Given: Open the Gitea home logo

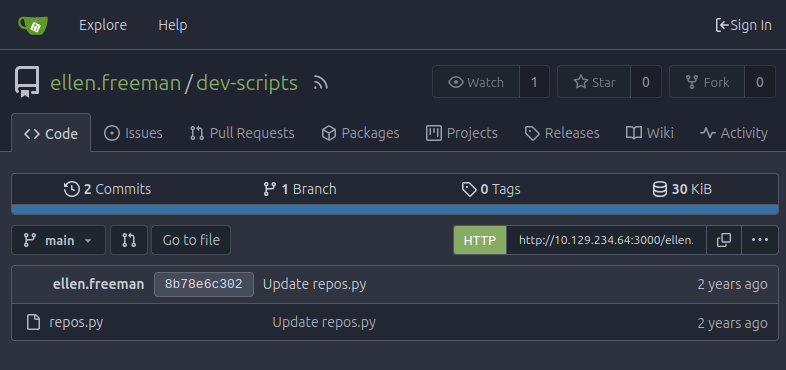Looking at the screenshot, I should [x=33, y=25].
